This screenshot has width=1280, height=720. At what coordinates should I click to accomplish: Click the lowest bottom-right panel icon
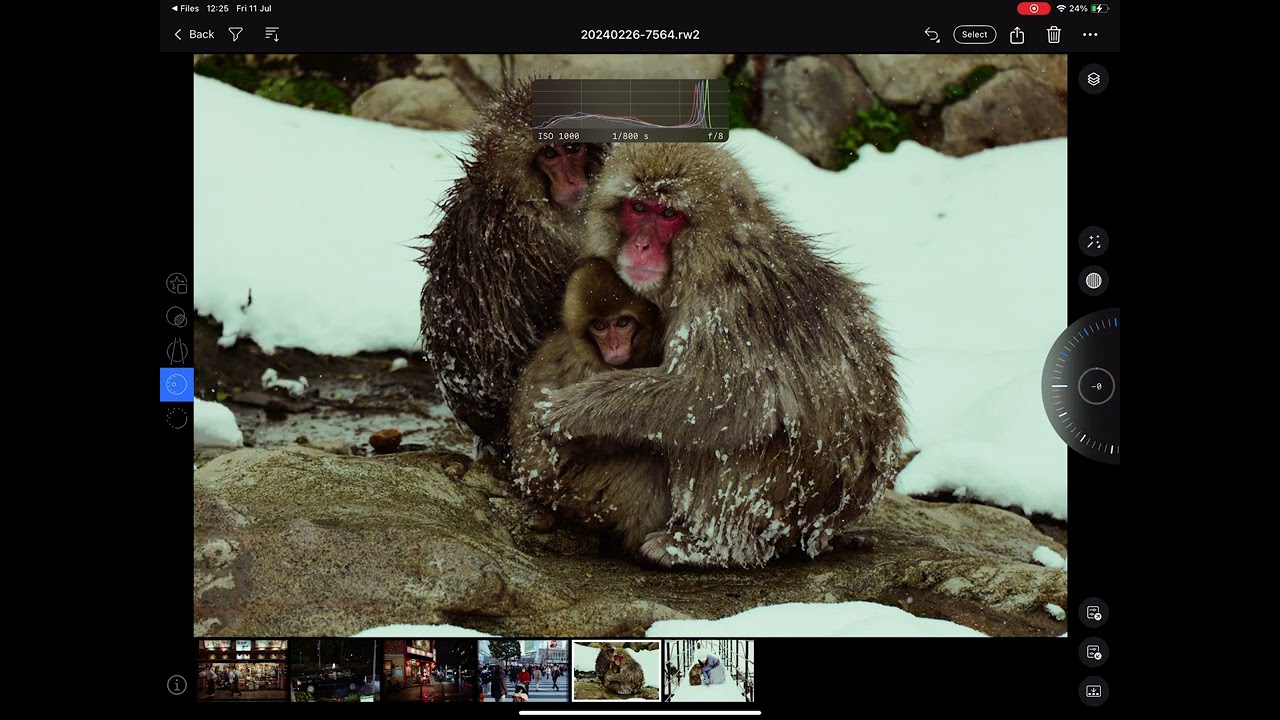(x=1094, y=691)
